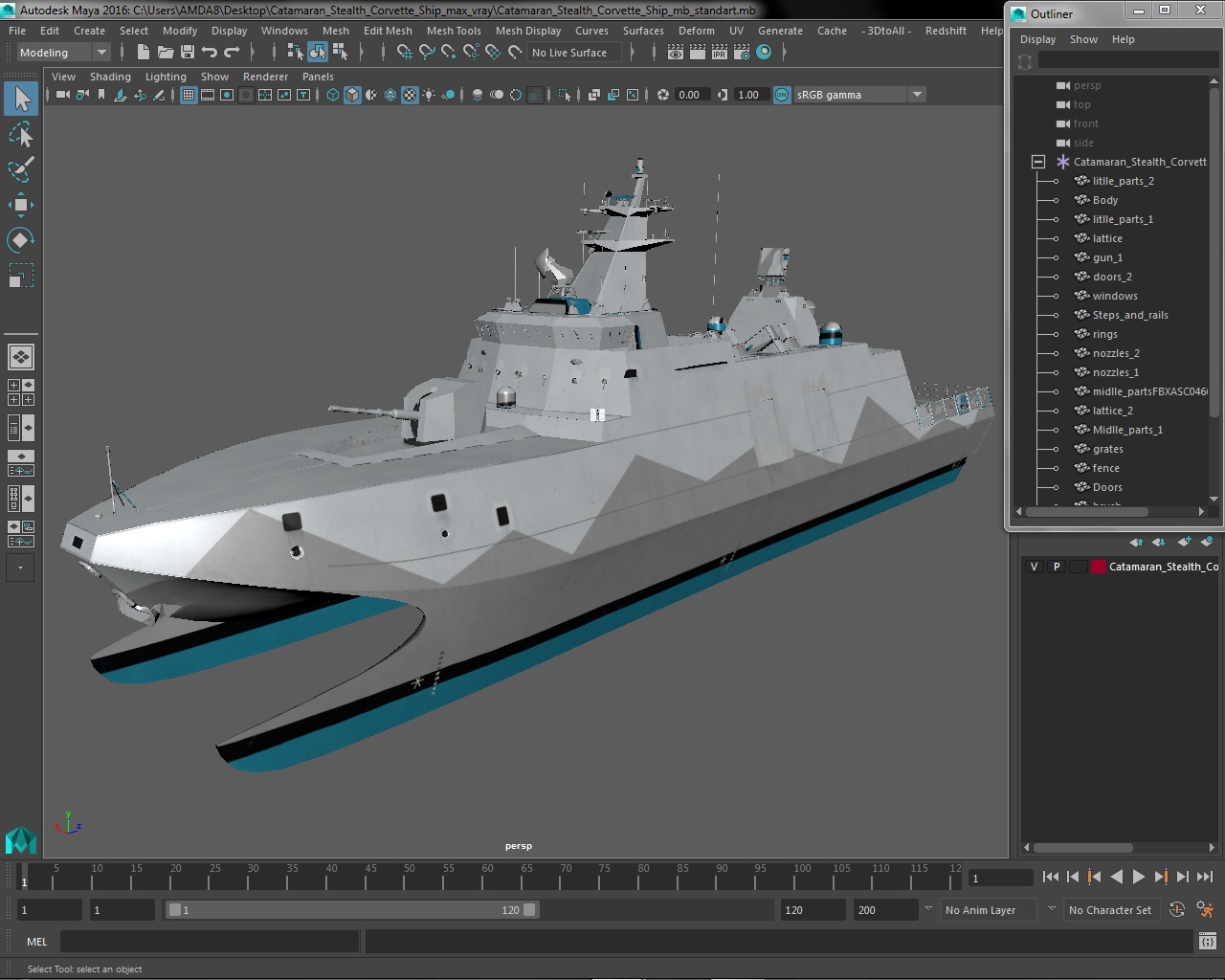
Task: Start IPR render icon
Action: coord(720,53)
